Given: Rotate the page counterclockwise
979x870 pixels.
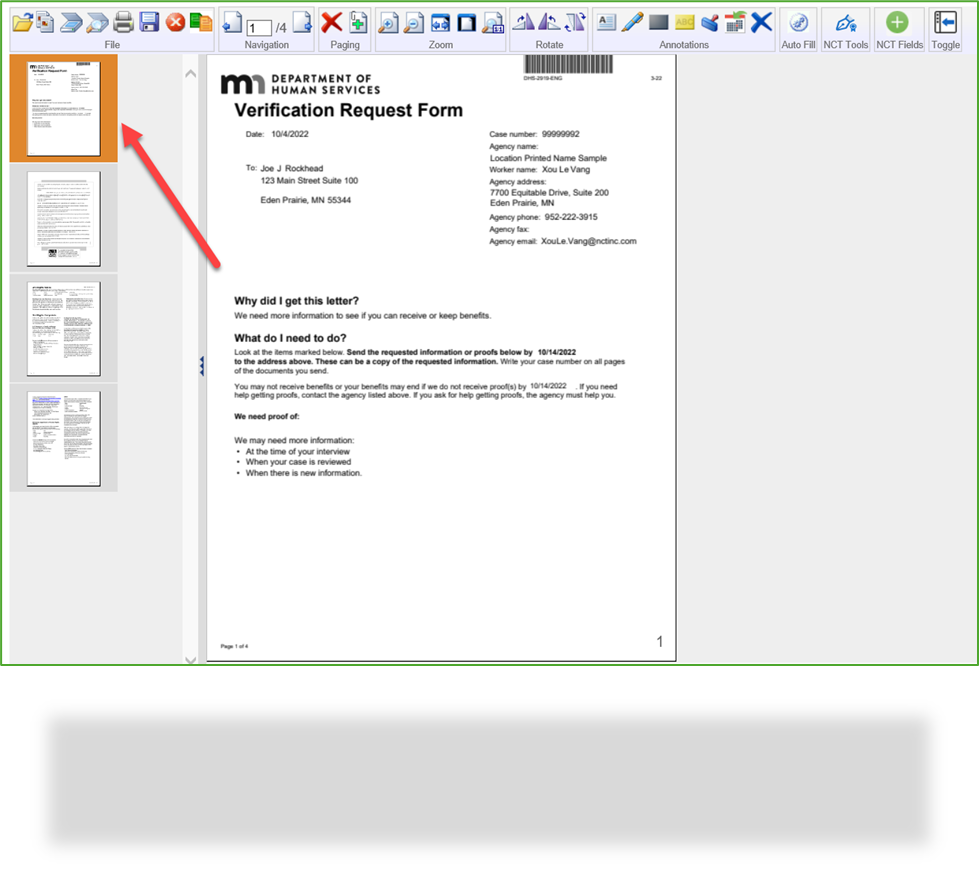Looking at the screenshot, I should pos(549,21).
